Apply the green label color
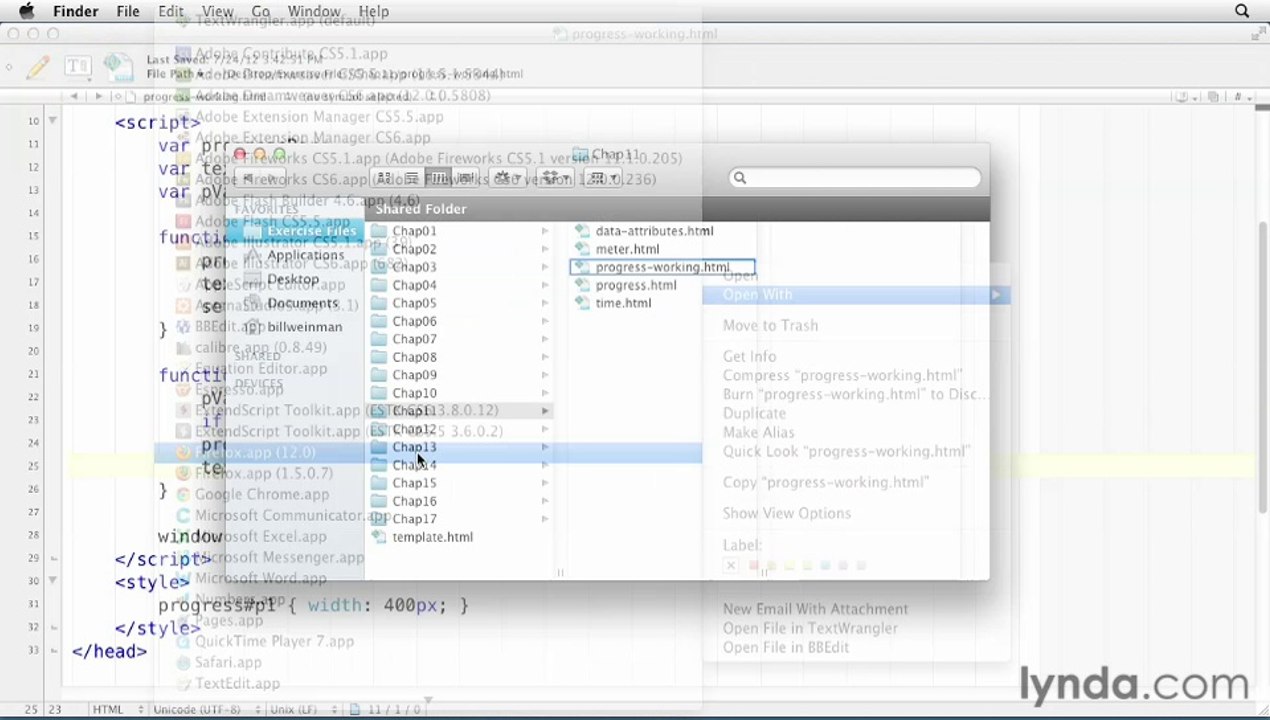Image resolution: width=1270 pixels, height=720 pixels. coord(807,566)
